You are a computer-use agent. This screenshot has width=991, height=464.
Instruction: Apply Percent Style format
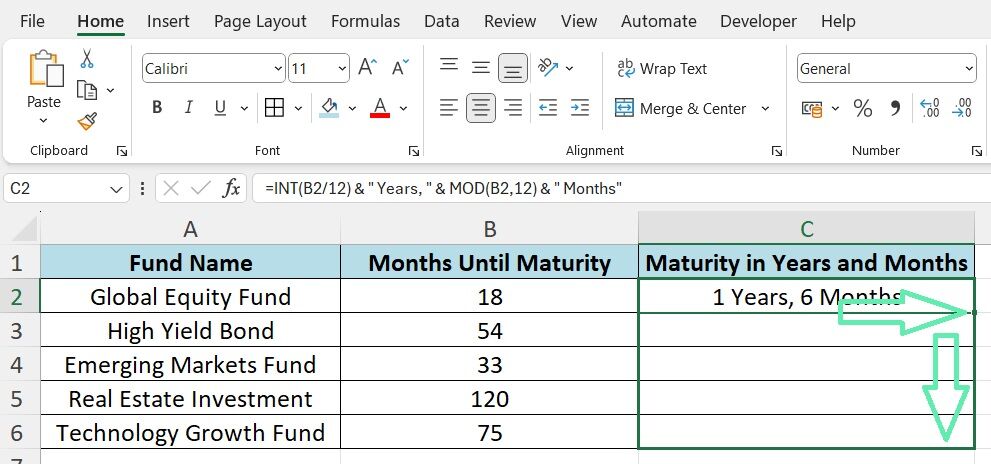point(863,108)
